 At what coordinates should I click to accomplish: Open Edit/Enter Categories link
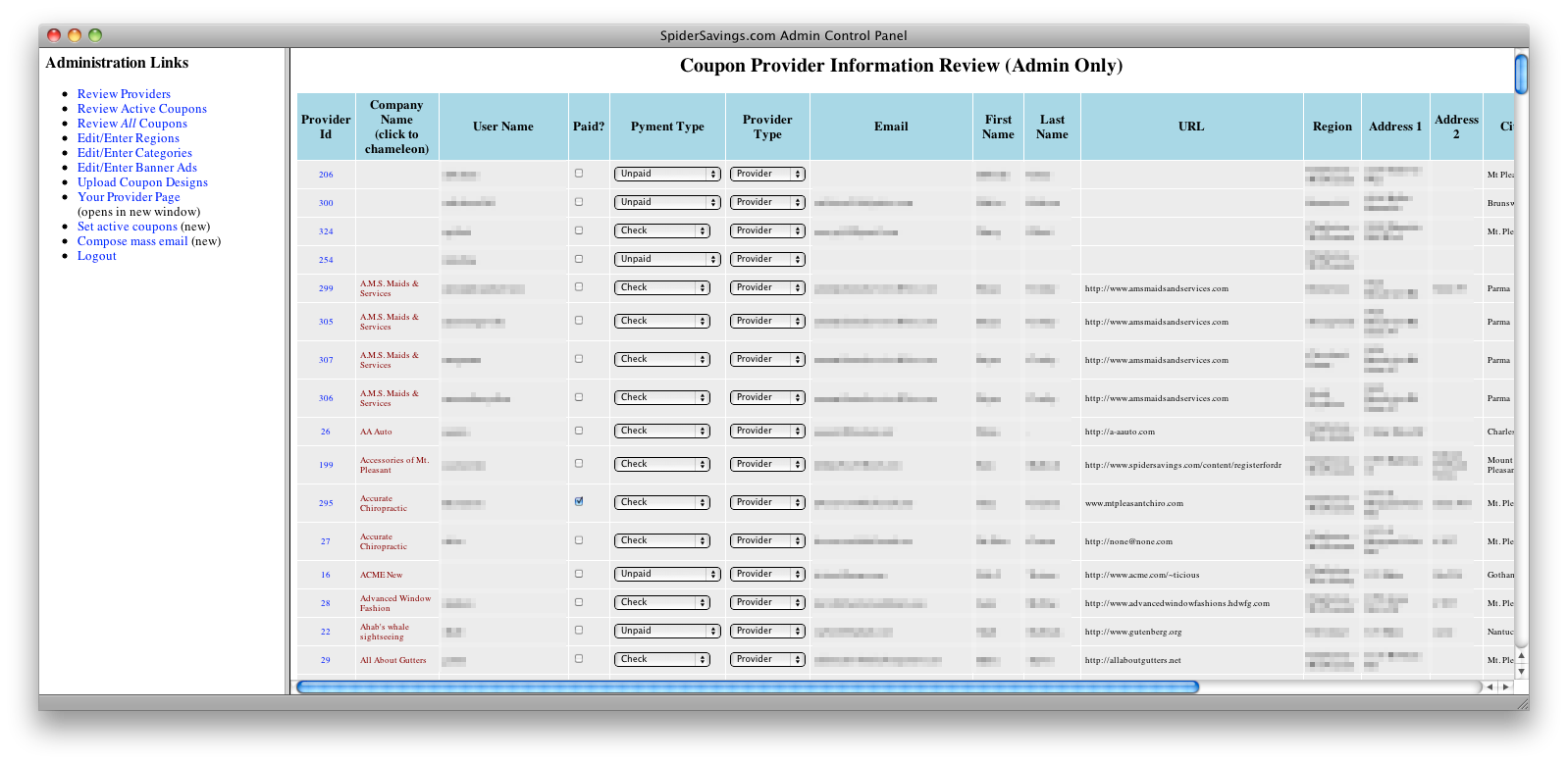[134, 153]
